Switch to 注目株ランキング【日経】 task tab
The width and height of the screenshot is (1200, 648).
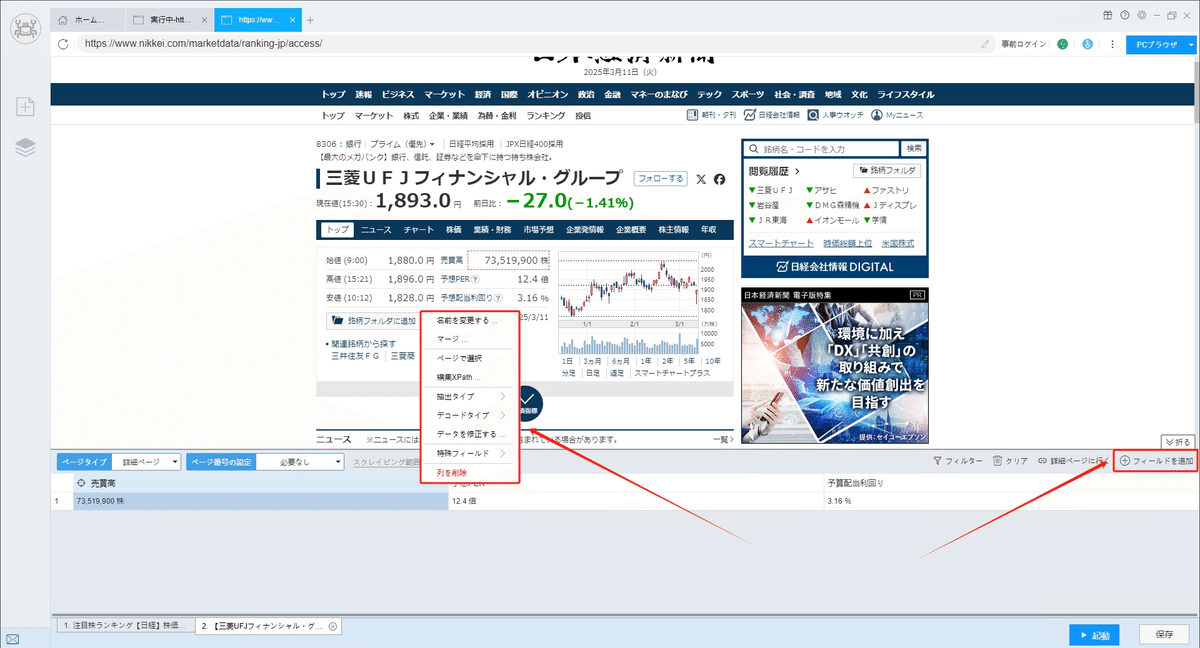click(x=124, y=626)
